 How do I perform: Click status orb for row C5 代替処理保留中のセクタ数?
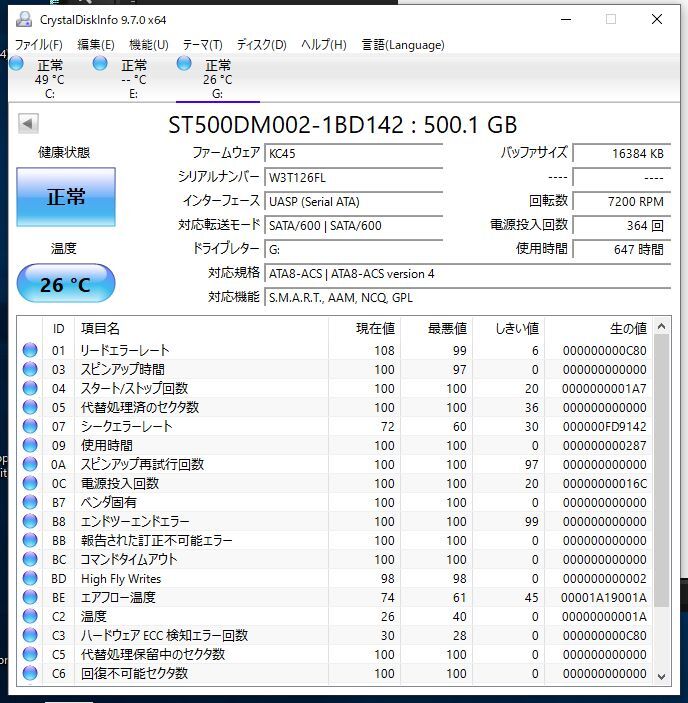30,654
